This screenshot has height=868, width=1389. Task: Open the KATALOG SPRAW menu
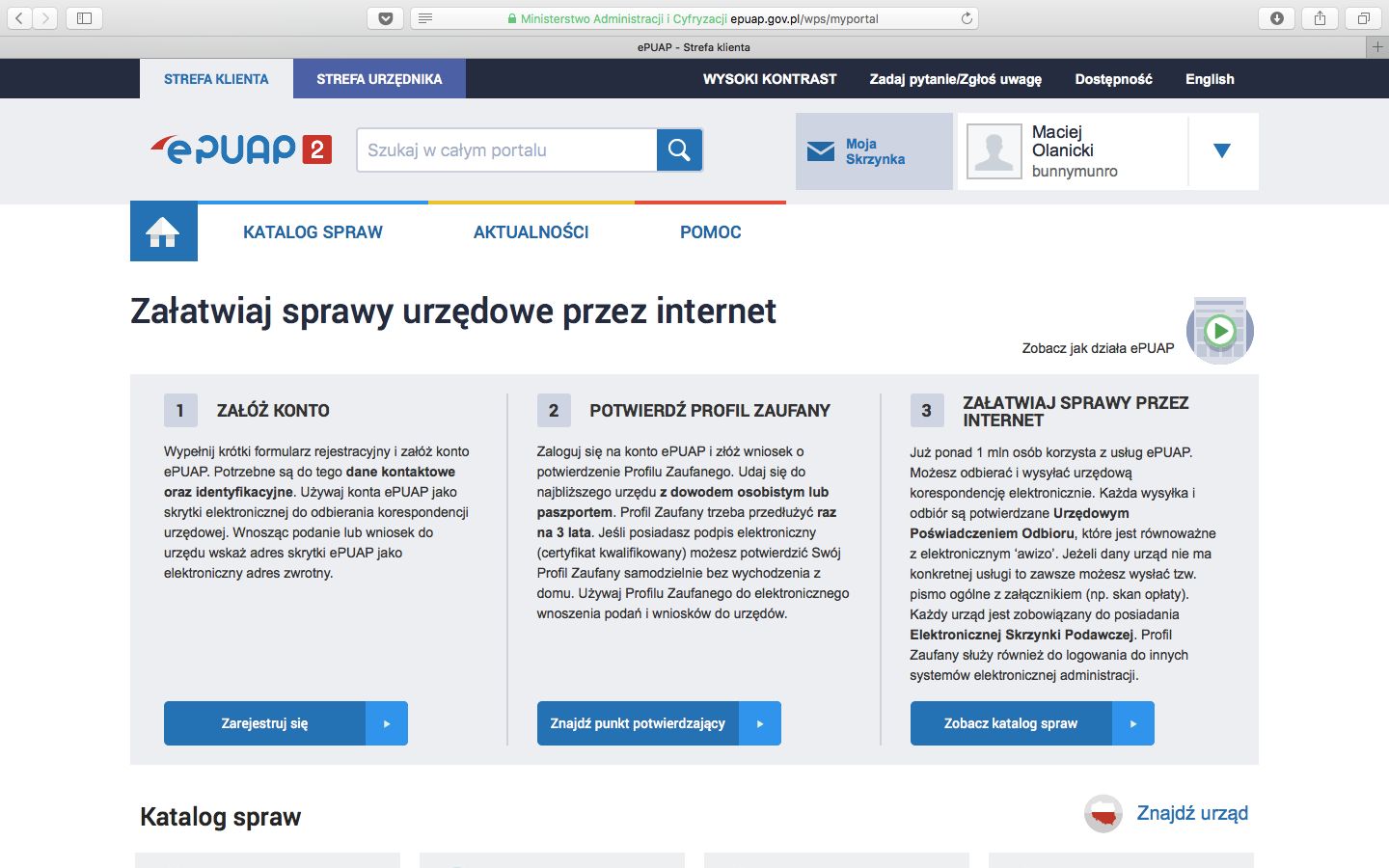(313, 231)
